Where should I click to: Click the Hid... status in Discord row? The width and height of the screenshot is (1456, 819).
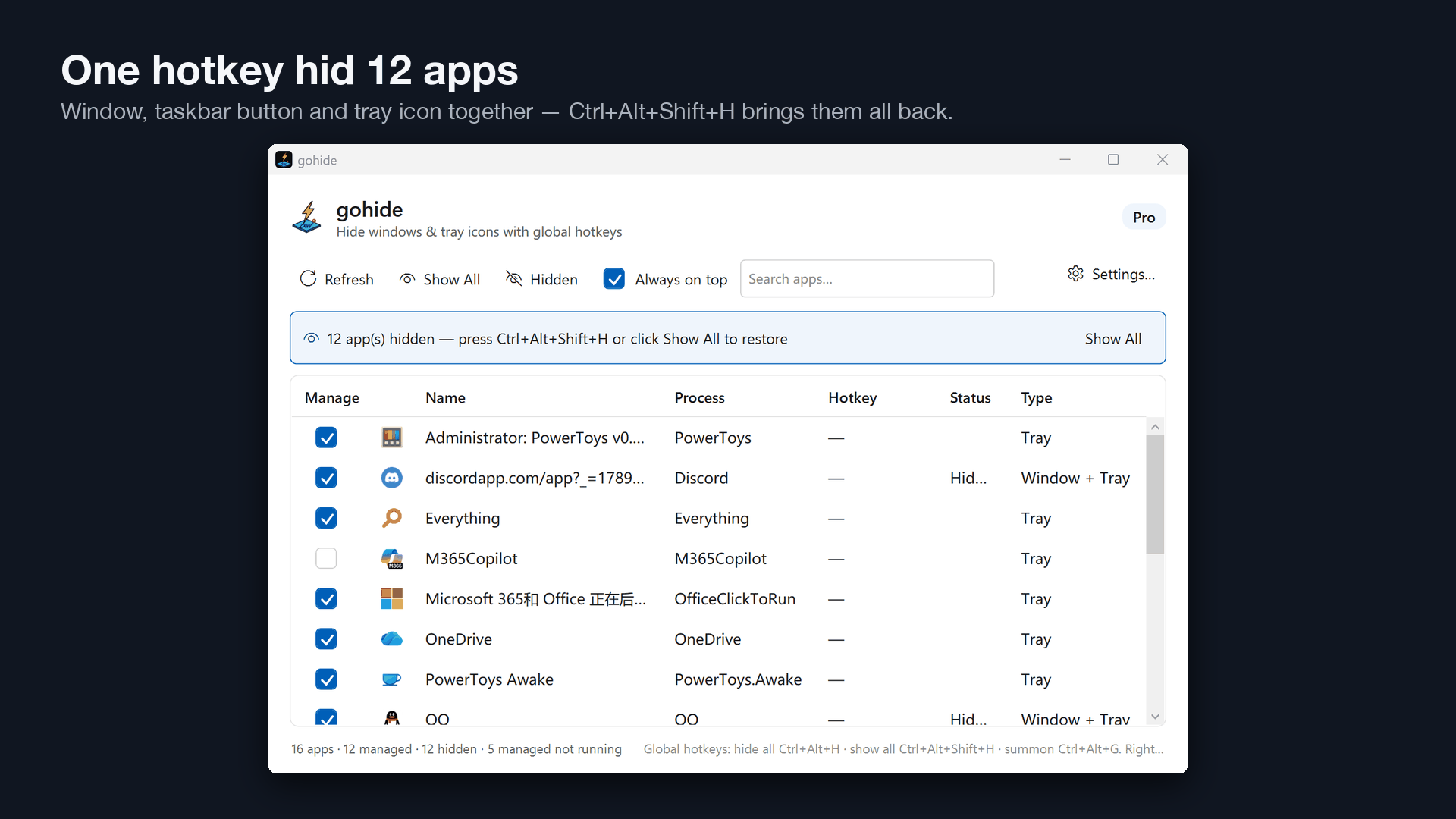tap(968, 478)
